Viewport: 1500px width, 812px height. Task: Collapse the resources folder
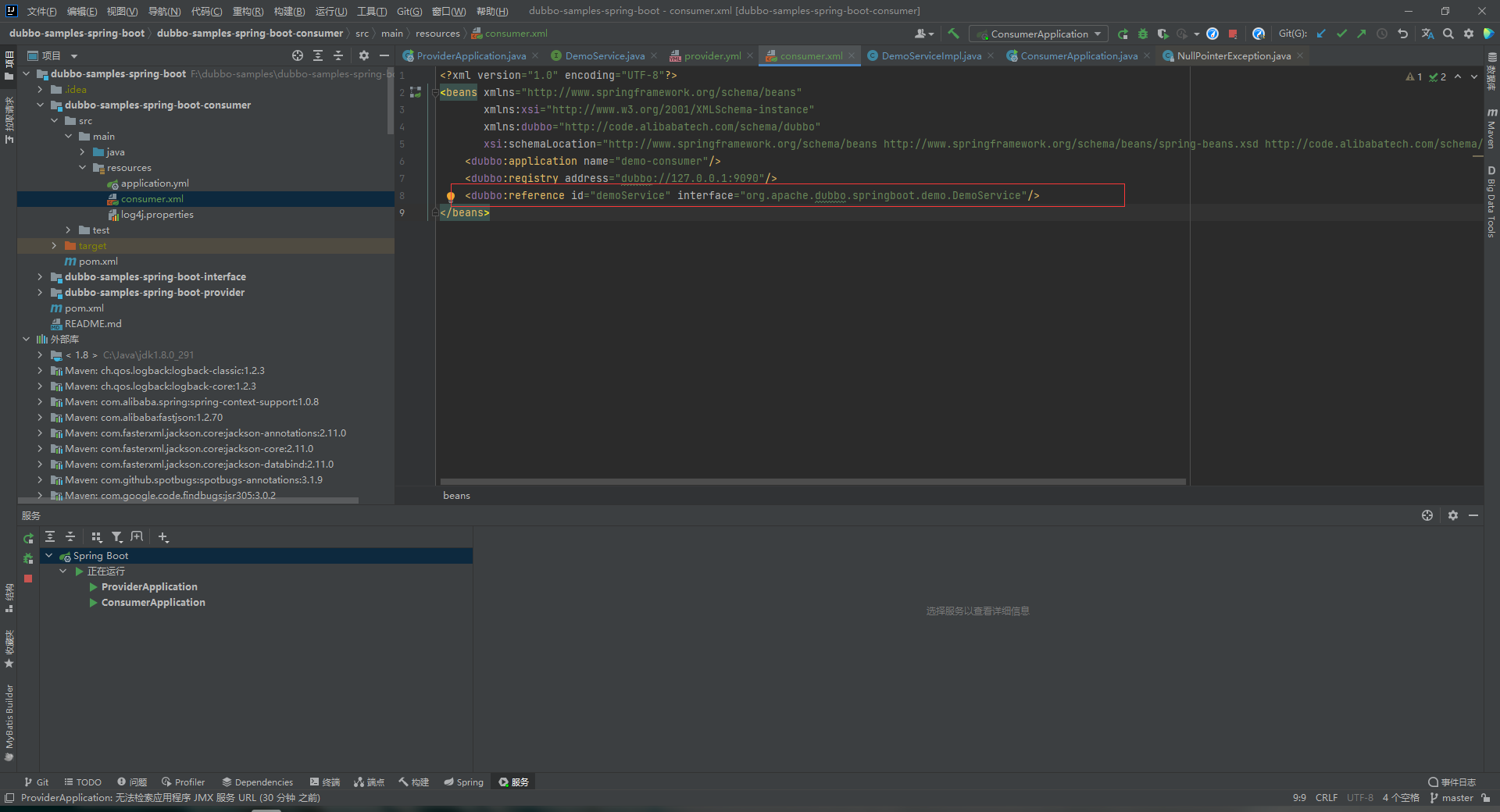(x=82, y=167)
